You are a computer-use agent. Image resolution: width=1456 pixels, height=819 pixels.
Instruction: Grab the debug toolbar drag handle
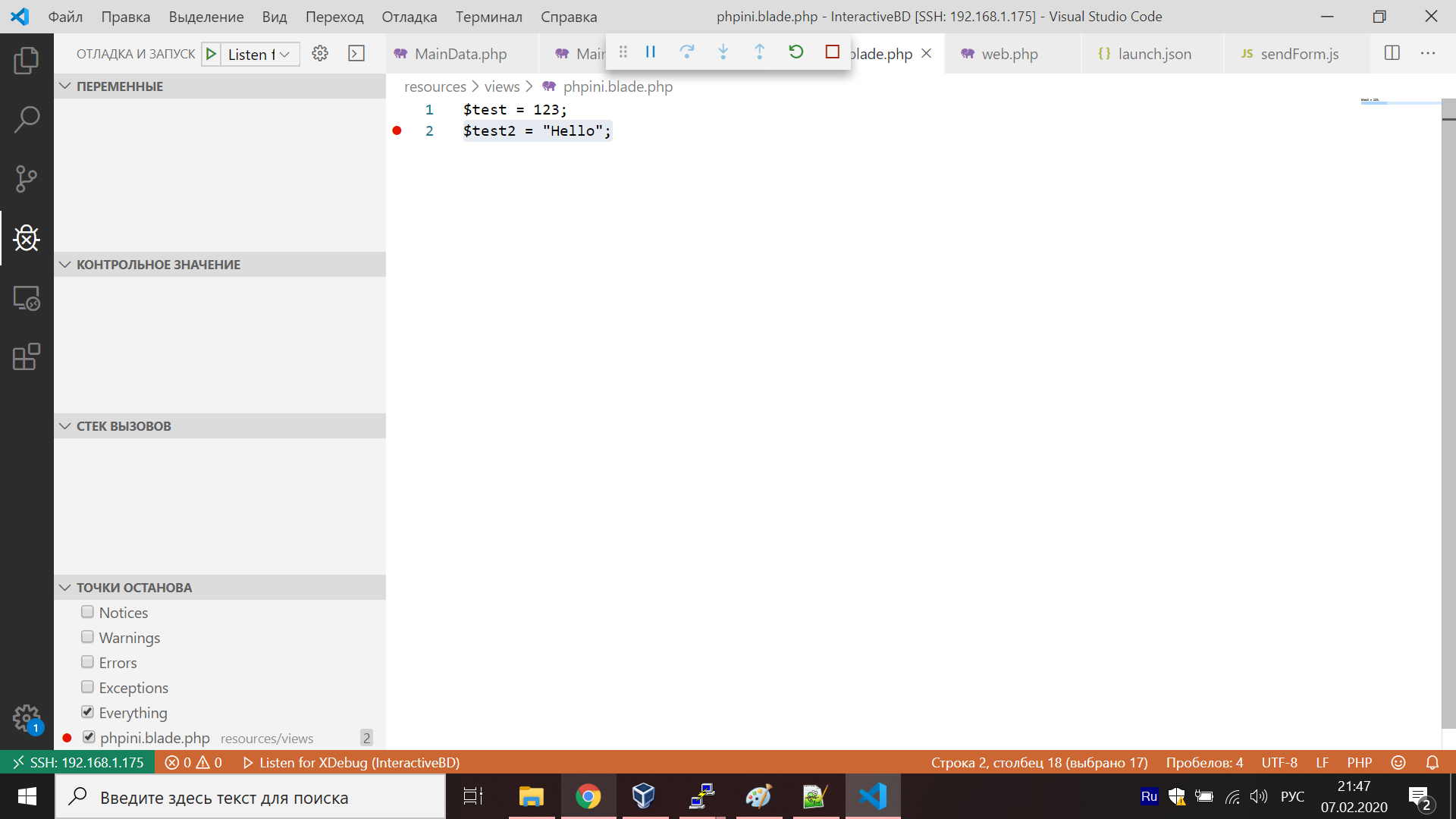[623, 52]
